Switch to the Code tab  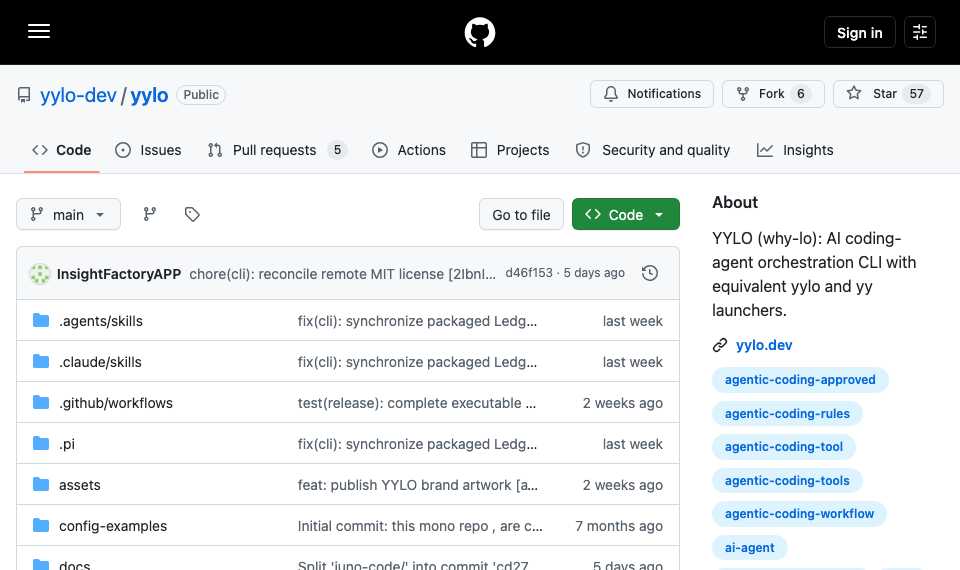pyautogui.click(x=62, y=150)
